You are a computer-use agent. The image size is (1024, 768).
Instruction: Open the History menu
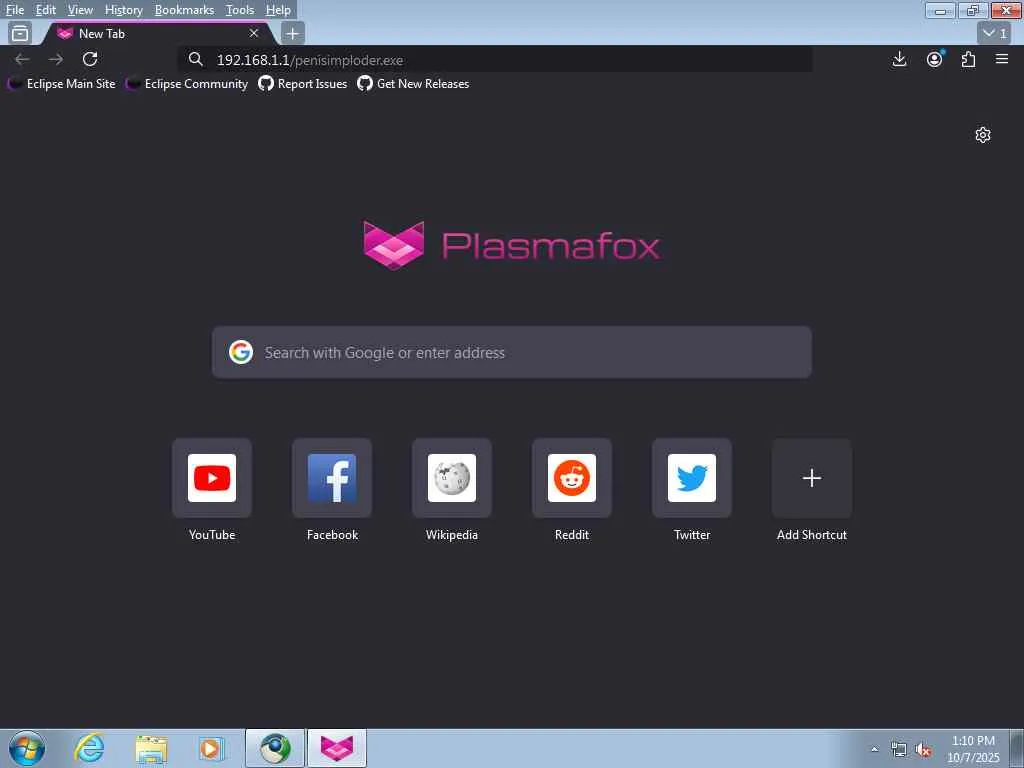tap(123, 10)
